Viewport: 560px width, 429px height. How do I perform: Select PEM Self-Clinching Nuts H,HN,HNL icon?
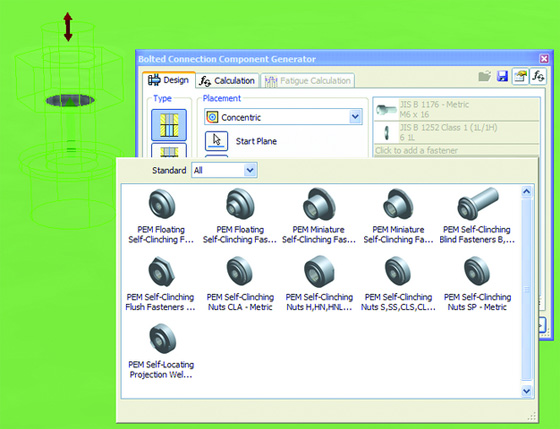[319, 272]
